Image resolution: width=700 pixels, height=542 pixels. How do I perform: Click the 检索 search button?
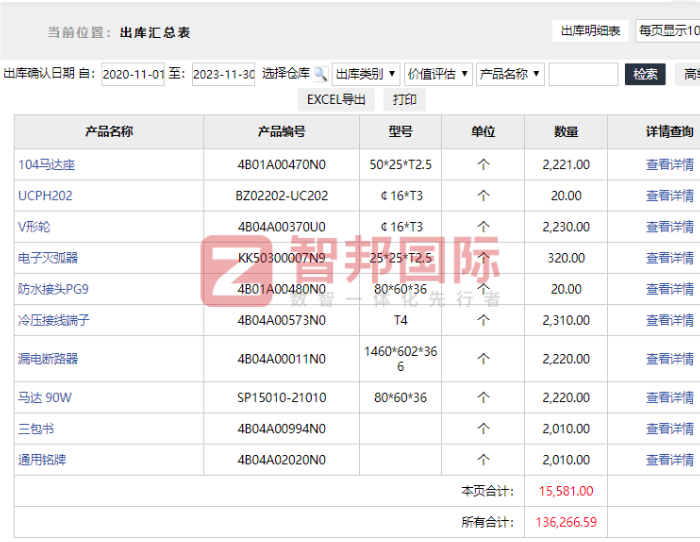click(645, 74)
